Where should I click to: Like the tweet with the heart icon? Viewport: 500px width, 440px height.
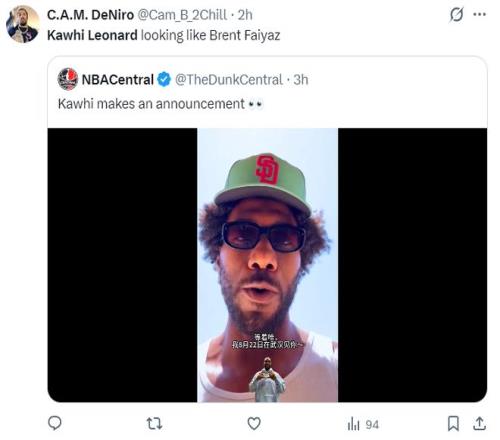(x=254, y=424)
